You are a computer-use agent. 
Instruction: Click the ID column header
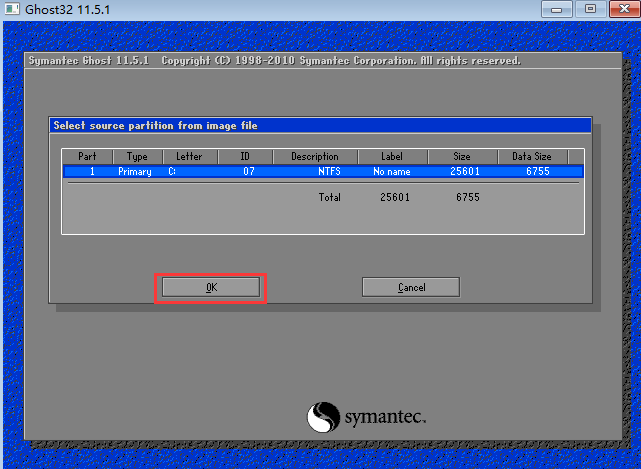pos(245,157)
